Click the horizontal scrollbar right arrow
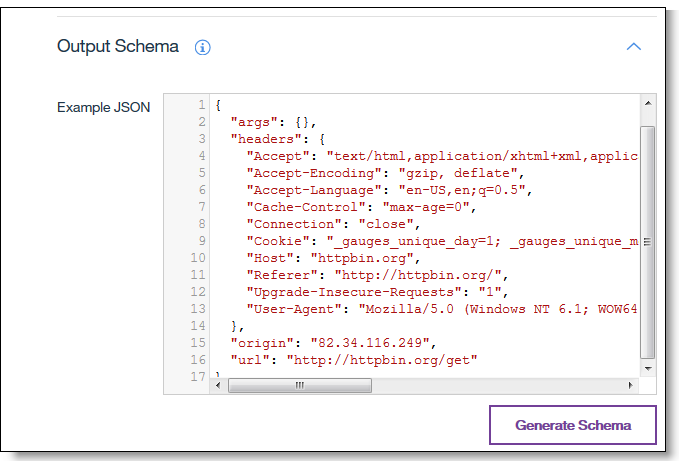This screenshot has height=462, width=679. [x=630, y=385]
